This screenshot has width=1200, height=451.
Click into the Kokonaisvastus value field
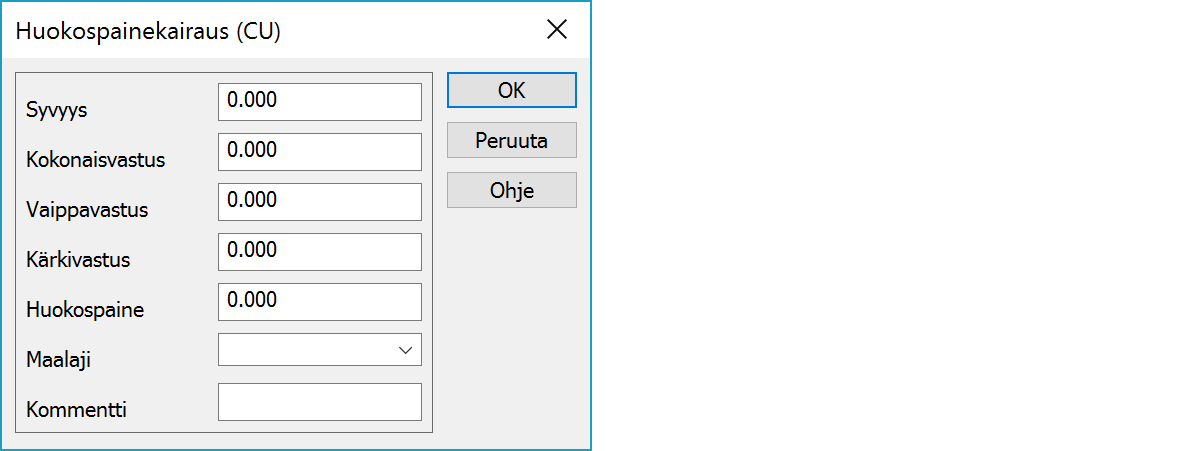pyautogui.click(x=319, y=151)
